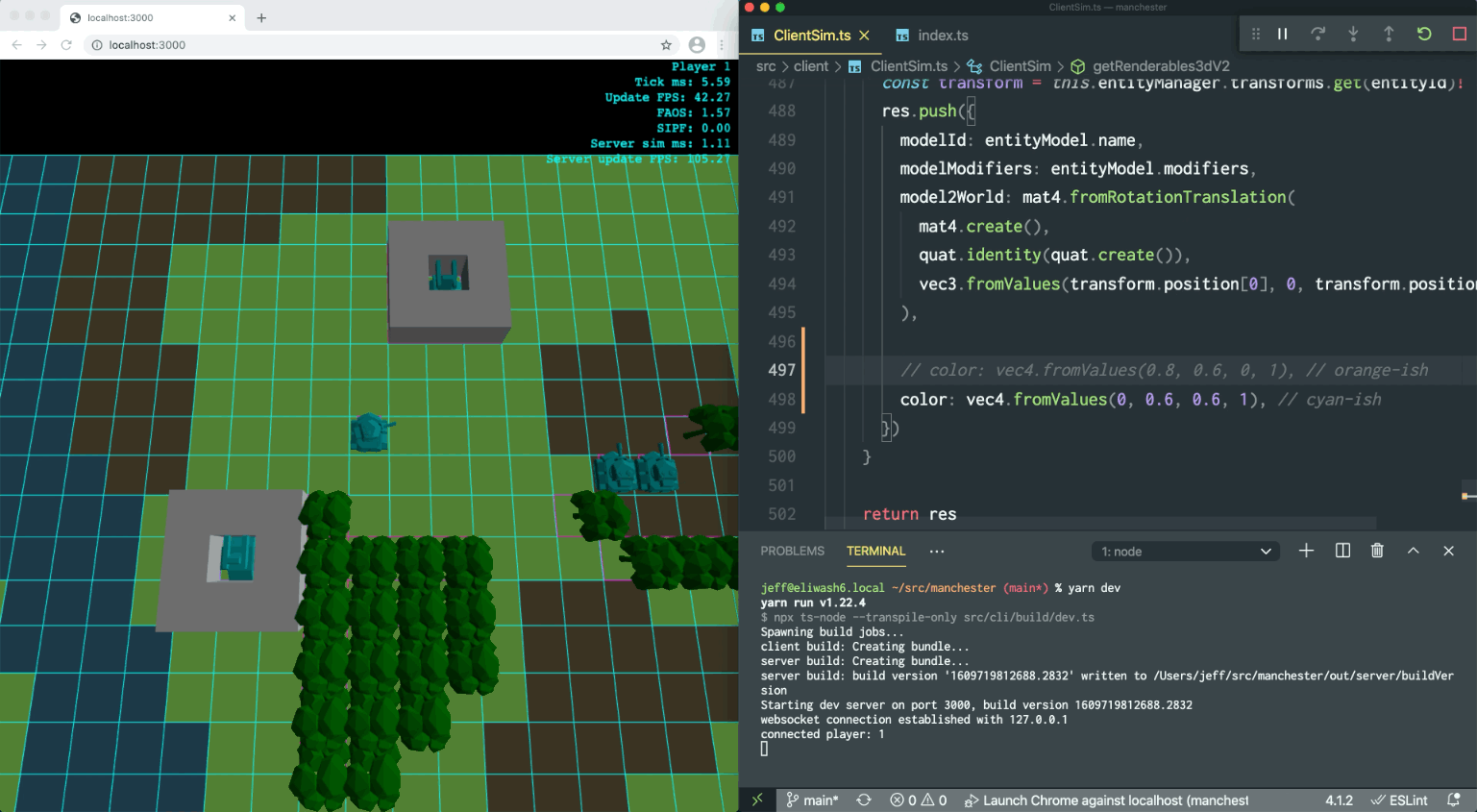This screenshot has height=812, width=1477.
Task: Create a new terminal with the plus icon
Action: click(x=1306, y=551)
